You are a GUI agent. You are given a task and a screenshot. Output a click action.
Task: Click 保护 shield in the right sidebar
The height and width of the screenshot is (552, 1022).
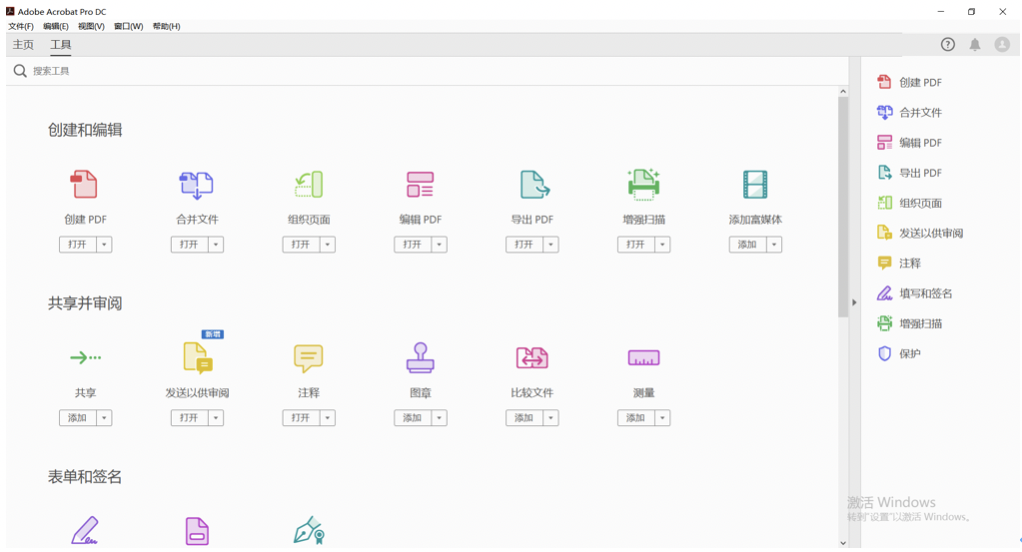(x=899, y=353)
